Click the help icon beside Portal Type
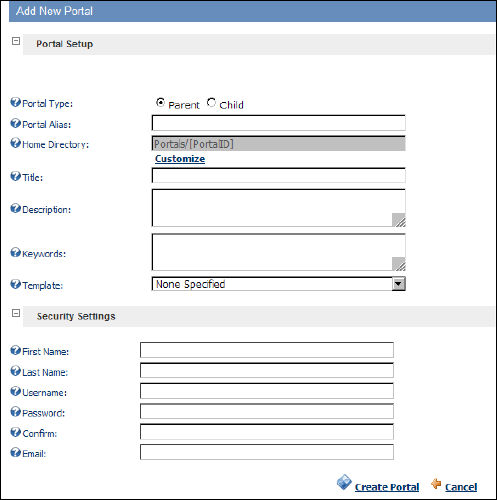The height and width of the screenshot is (500, 497). click(15, 102)
